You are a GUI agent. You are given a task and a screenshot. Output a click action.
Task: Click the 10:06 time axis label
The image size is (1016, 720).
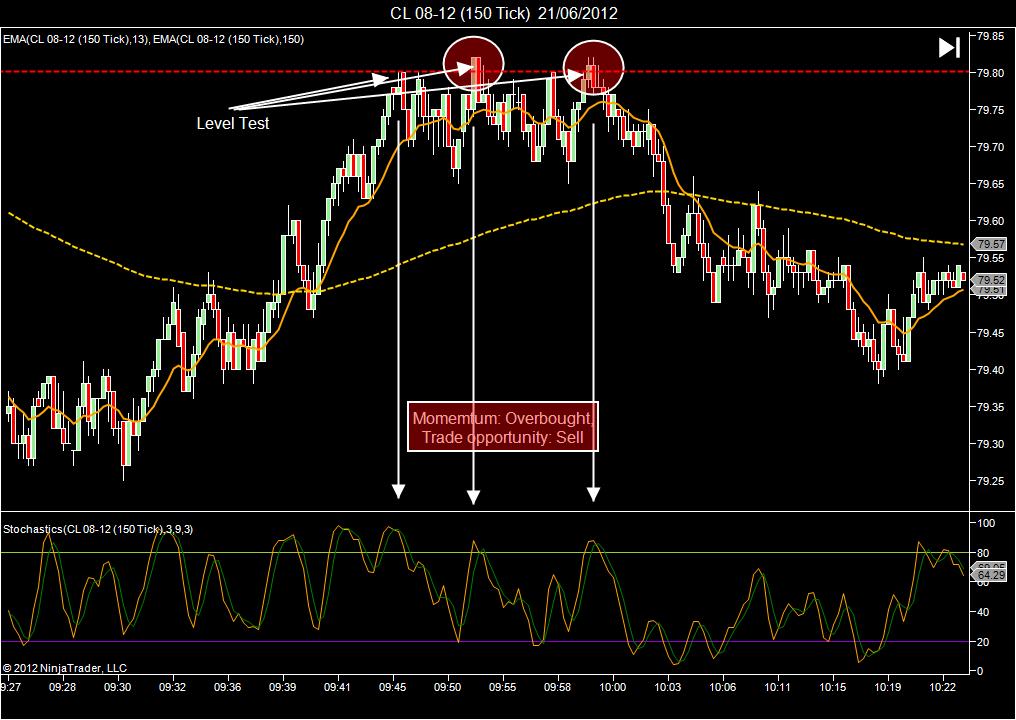722,687
